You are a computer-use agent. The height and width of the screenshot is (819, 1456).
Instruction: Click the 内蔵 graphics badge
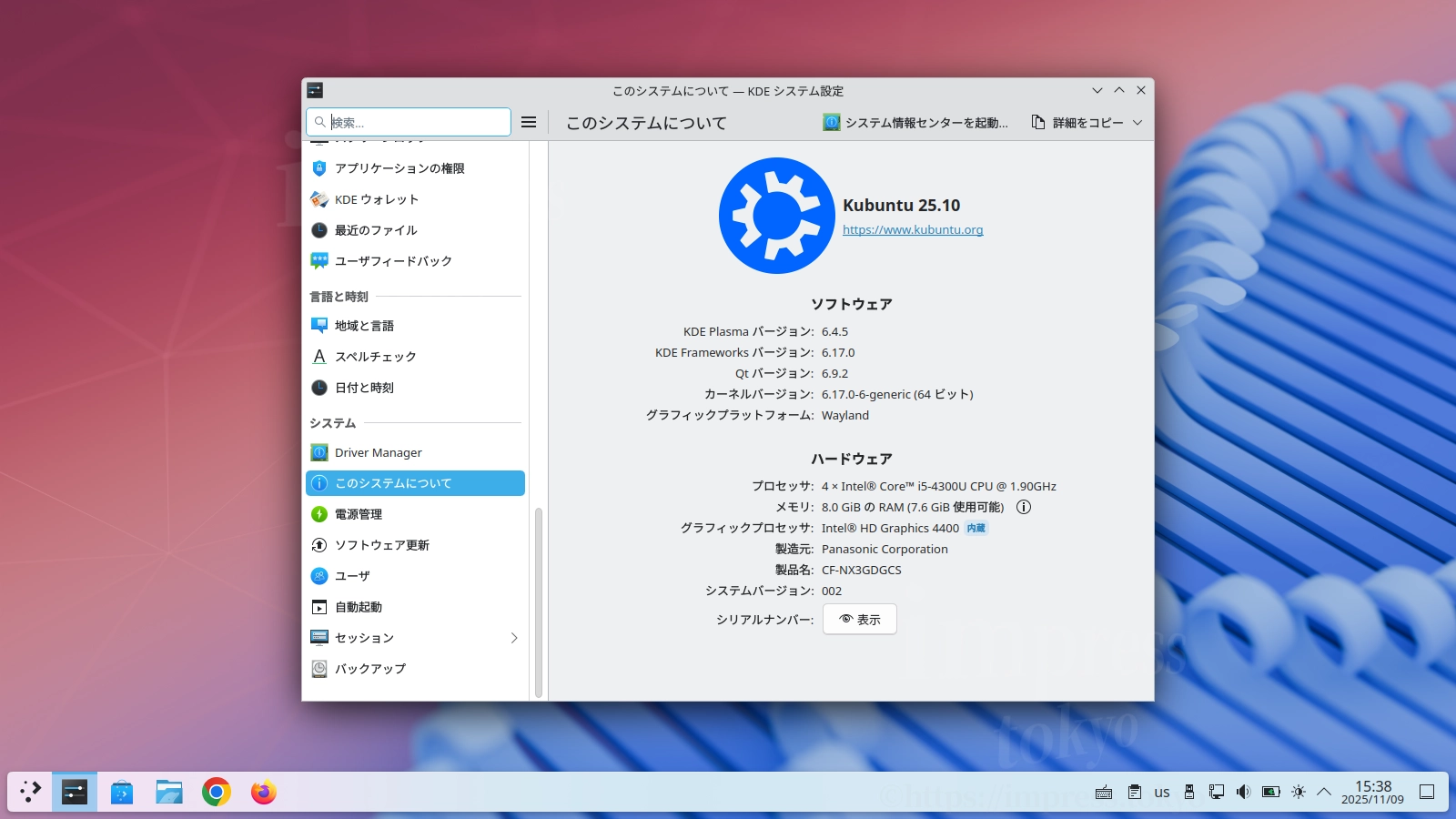[976, 529]
